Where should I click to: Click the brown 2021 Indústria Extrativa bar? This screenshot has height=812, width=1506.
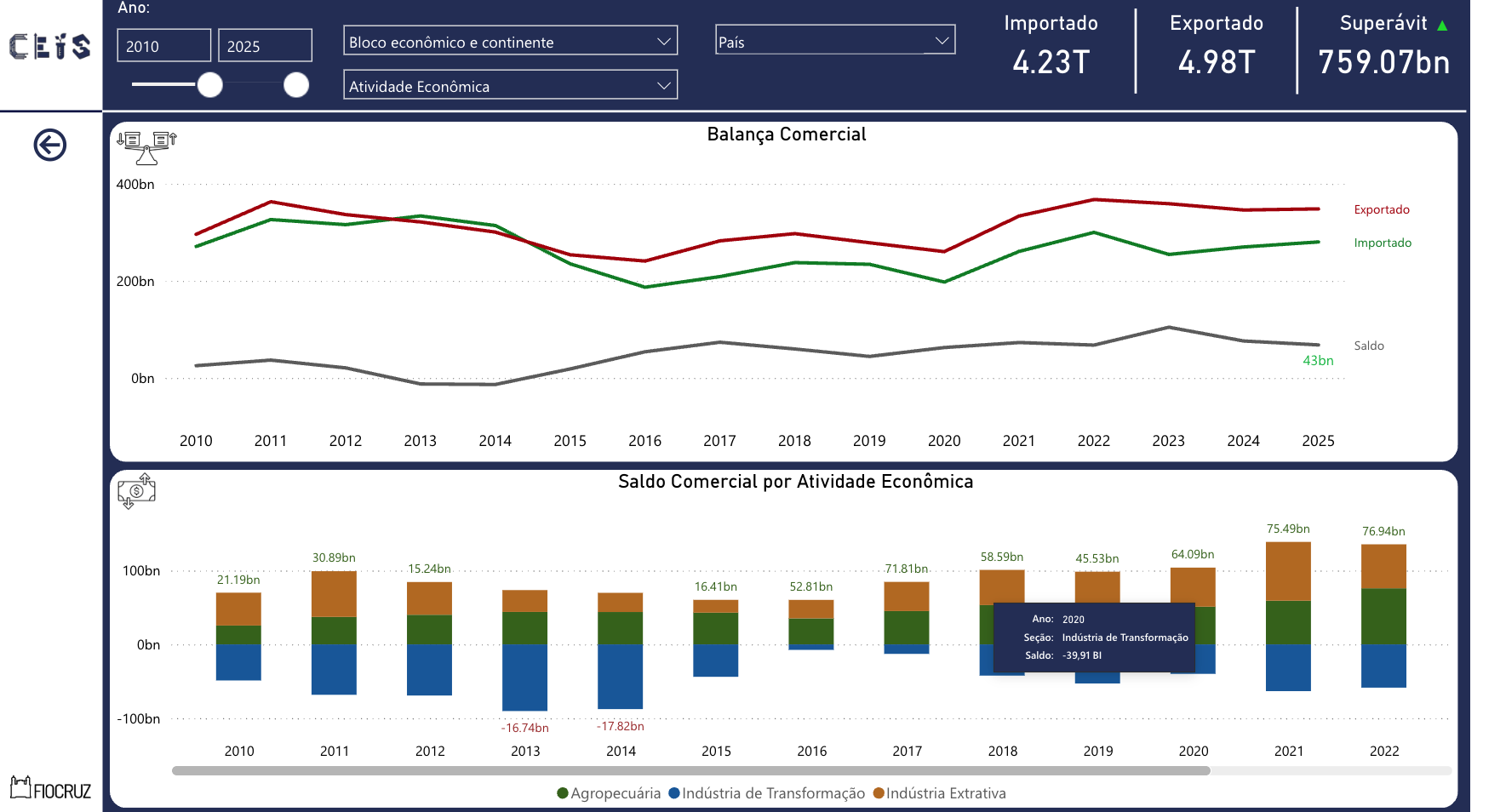coord(1288,571)
